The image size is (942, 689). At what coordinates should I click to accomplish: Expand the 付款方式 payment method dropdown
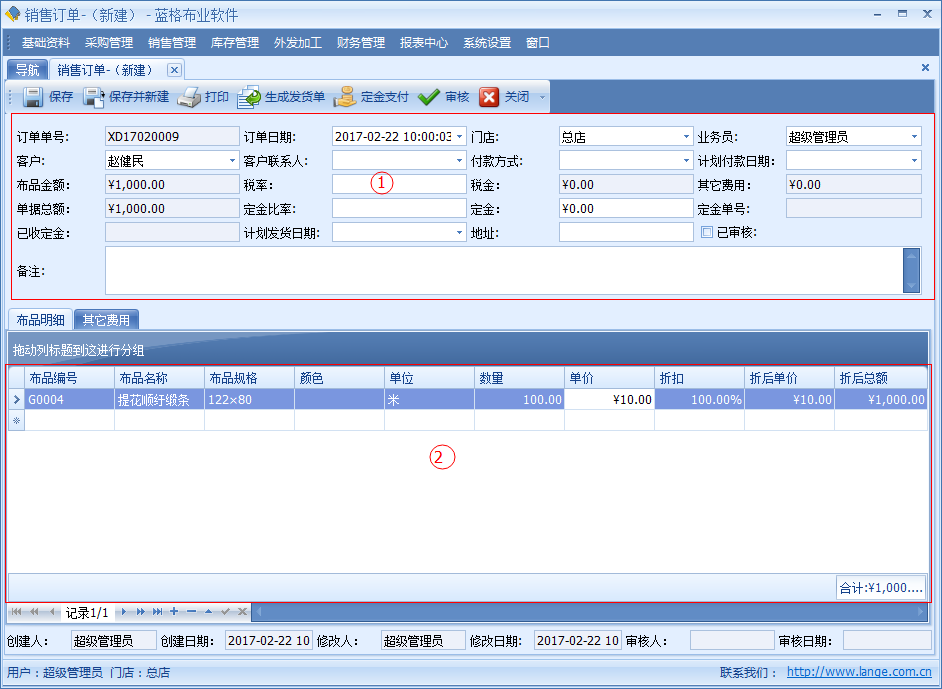[686, 161]
